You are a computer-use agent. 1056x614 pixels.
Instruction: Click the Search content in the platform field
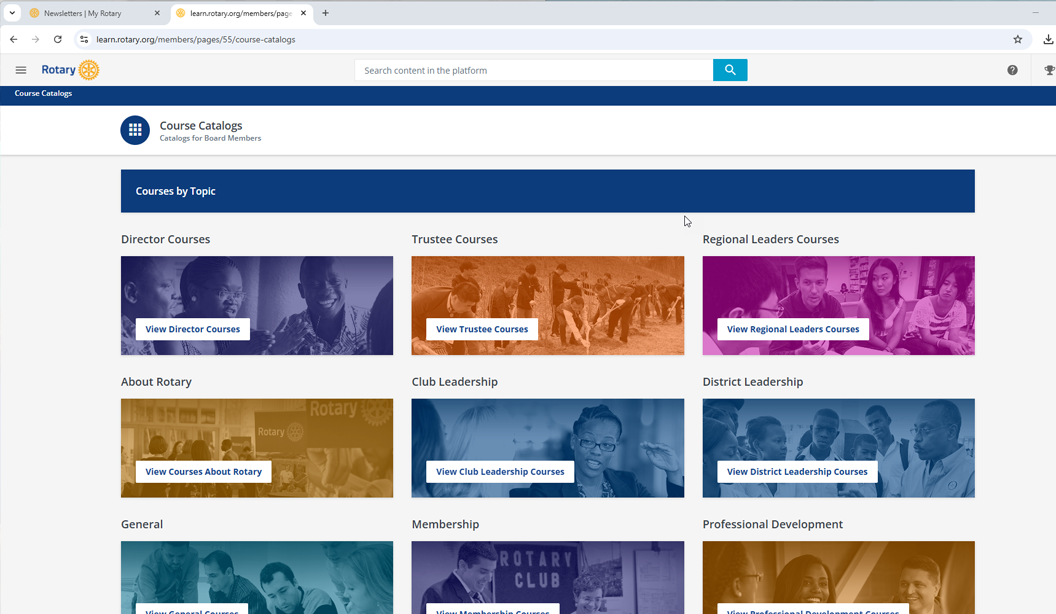(x=534, y=70)
